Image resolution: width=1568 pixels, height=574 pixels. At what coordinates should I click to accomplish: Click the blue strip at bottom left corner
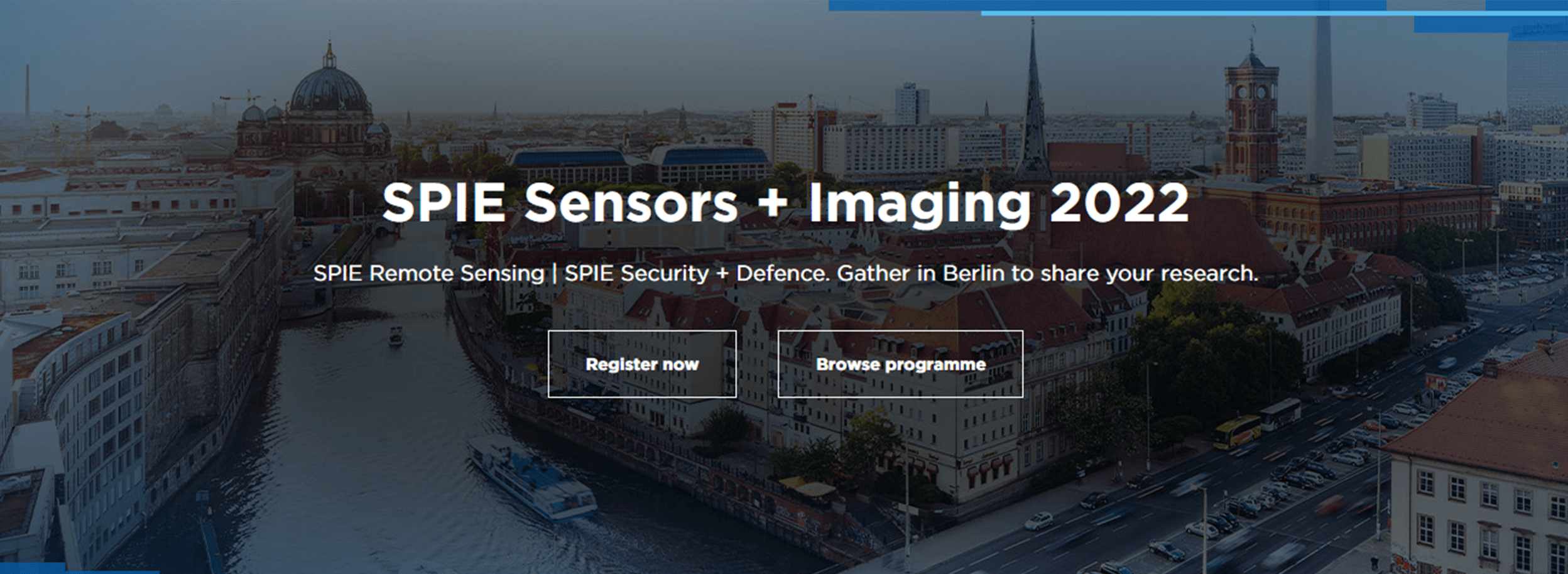(80, 571)
